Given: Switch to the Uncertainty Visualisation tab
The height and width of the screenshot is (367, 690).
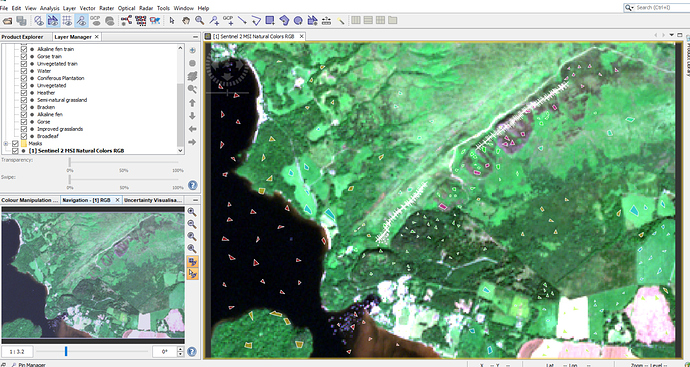Looking at the screenshot, I should coord(153,200).
